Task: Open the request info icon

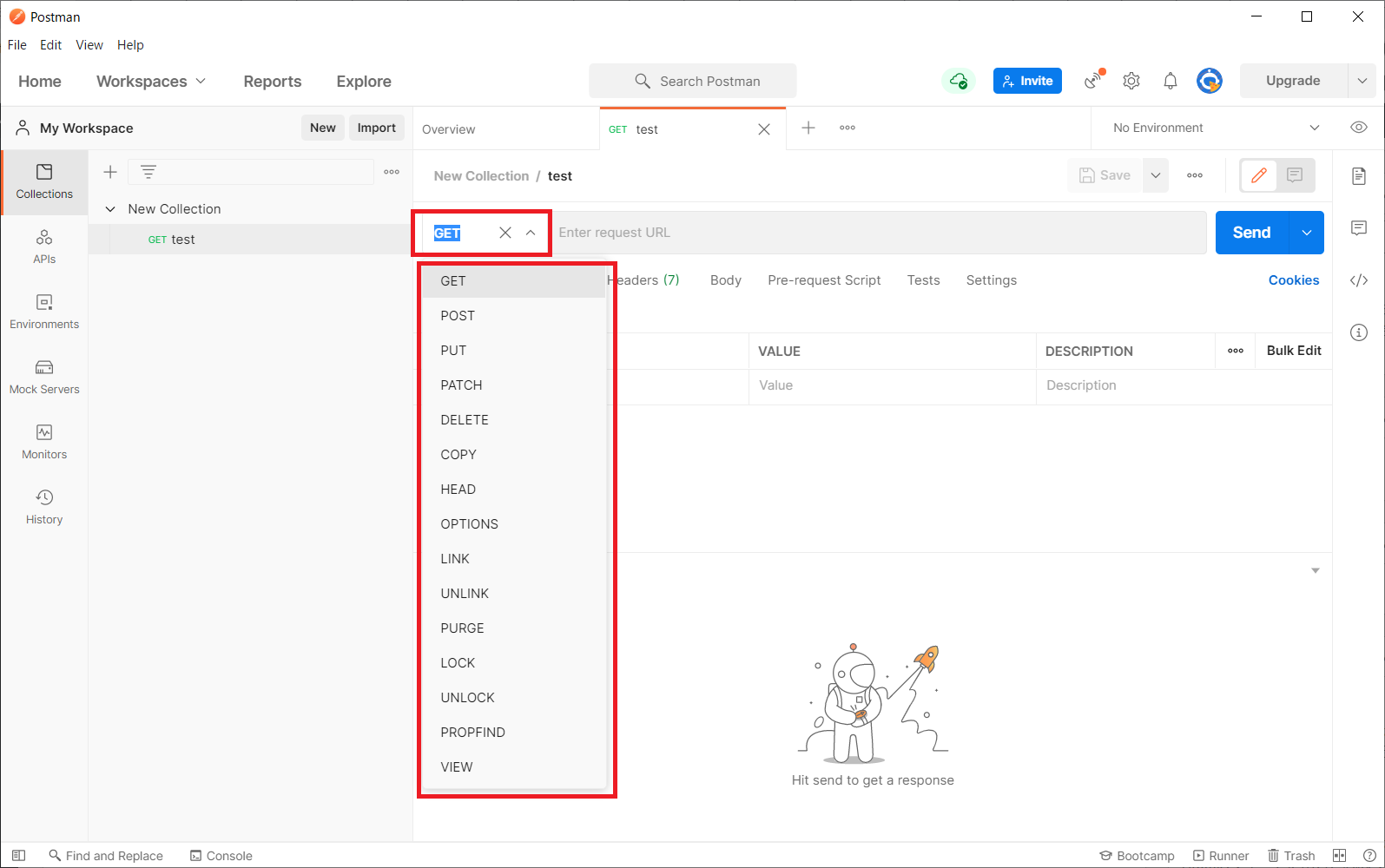Action: click(x=1359, y=332)
